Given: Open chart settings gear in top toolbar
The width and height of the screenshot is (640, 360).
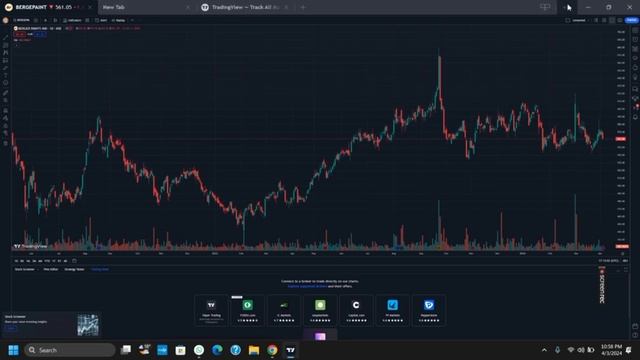Looking at the screenshot, I should pos(604,20).
